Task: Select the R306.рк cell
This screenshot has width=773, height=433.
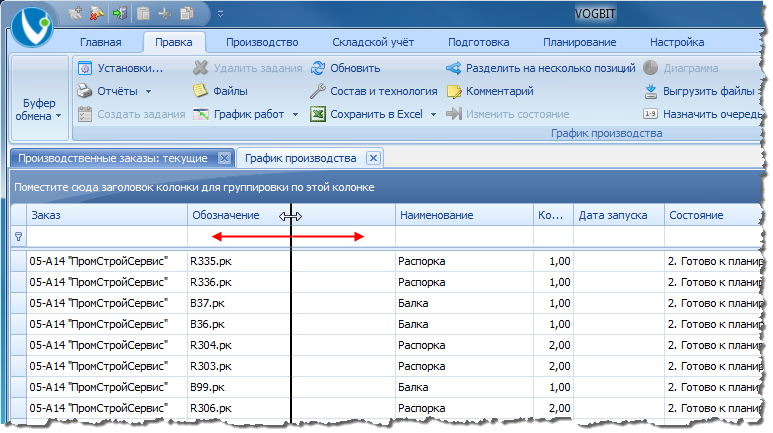Action: (291, 408)
